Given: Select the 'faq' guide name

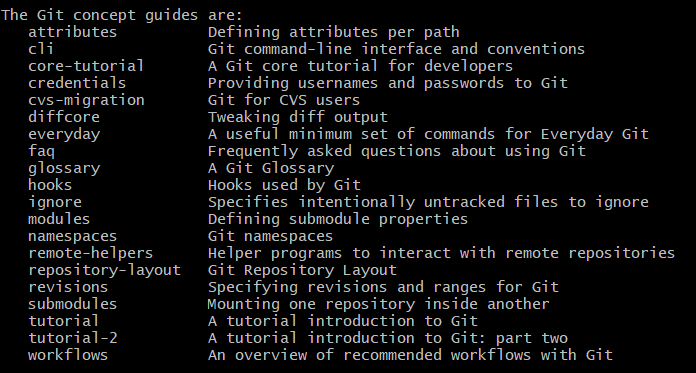Looking at the screenshot, I should [x=42, y=151].
